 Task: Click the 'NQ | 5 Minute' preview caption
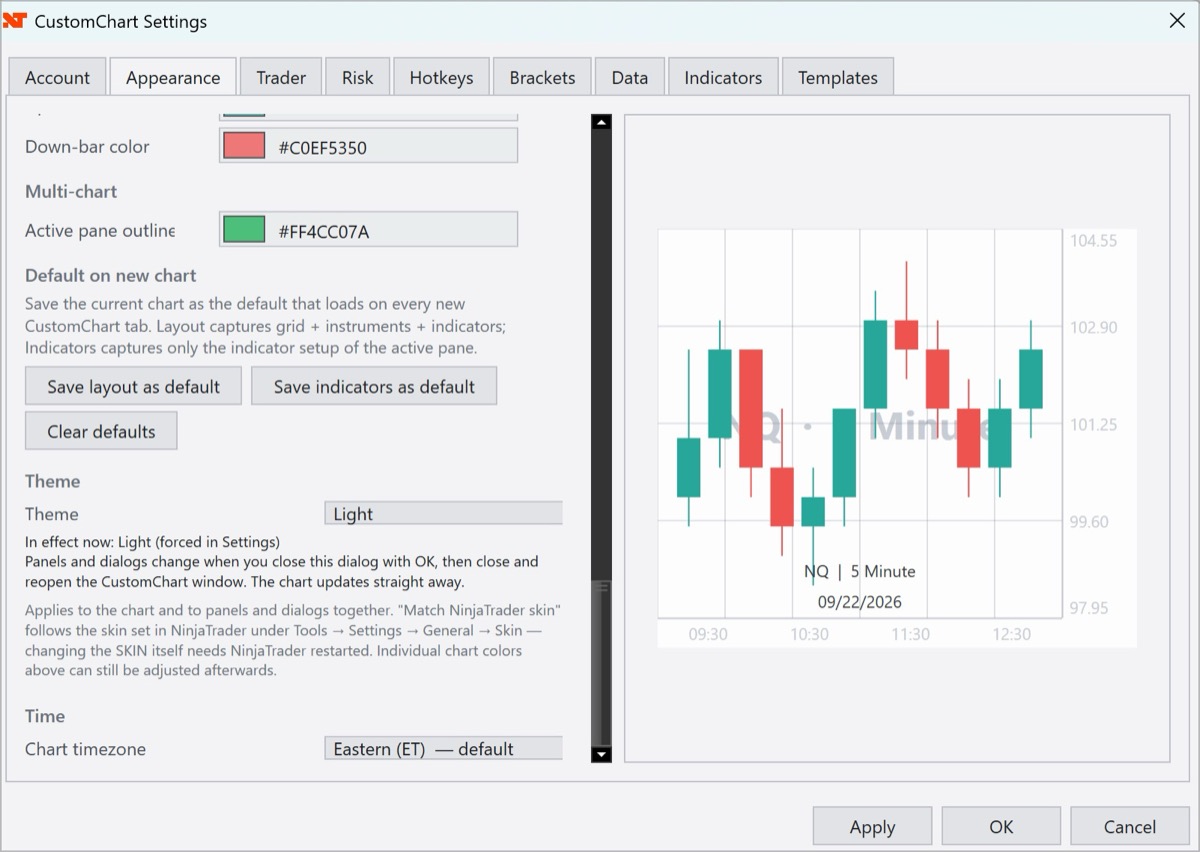(860, 571)
